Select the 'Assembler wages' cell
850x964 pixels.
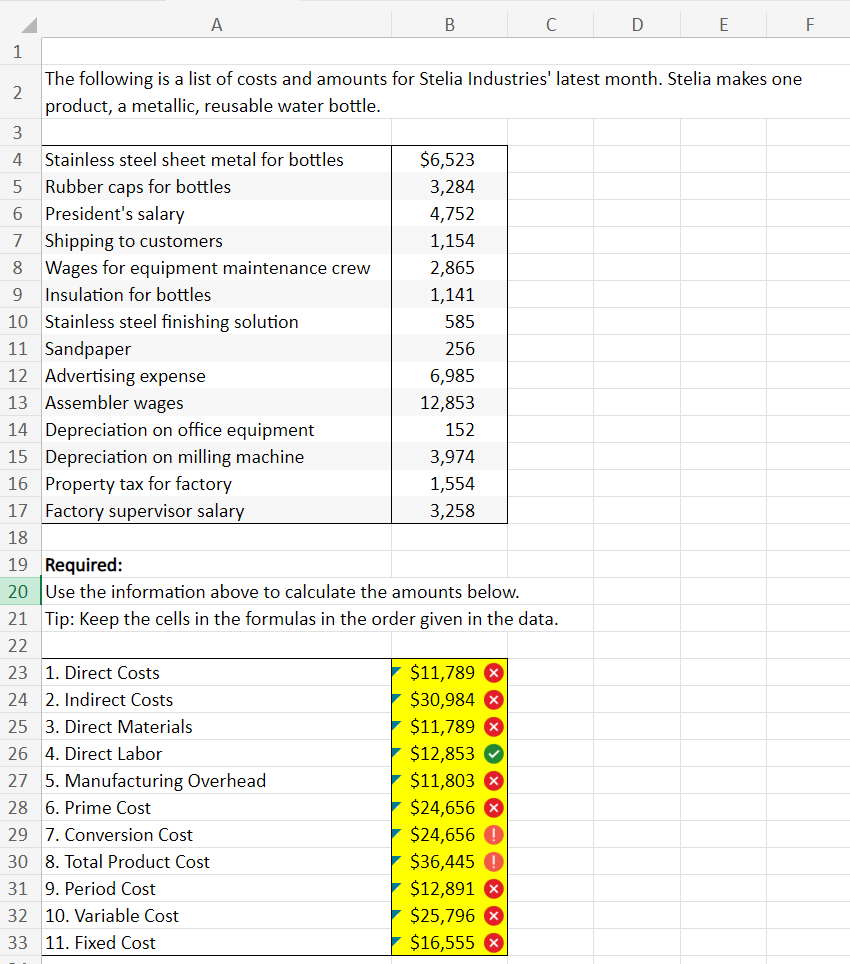[x=216, y=403]
